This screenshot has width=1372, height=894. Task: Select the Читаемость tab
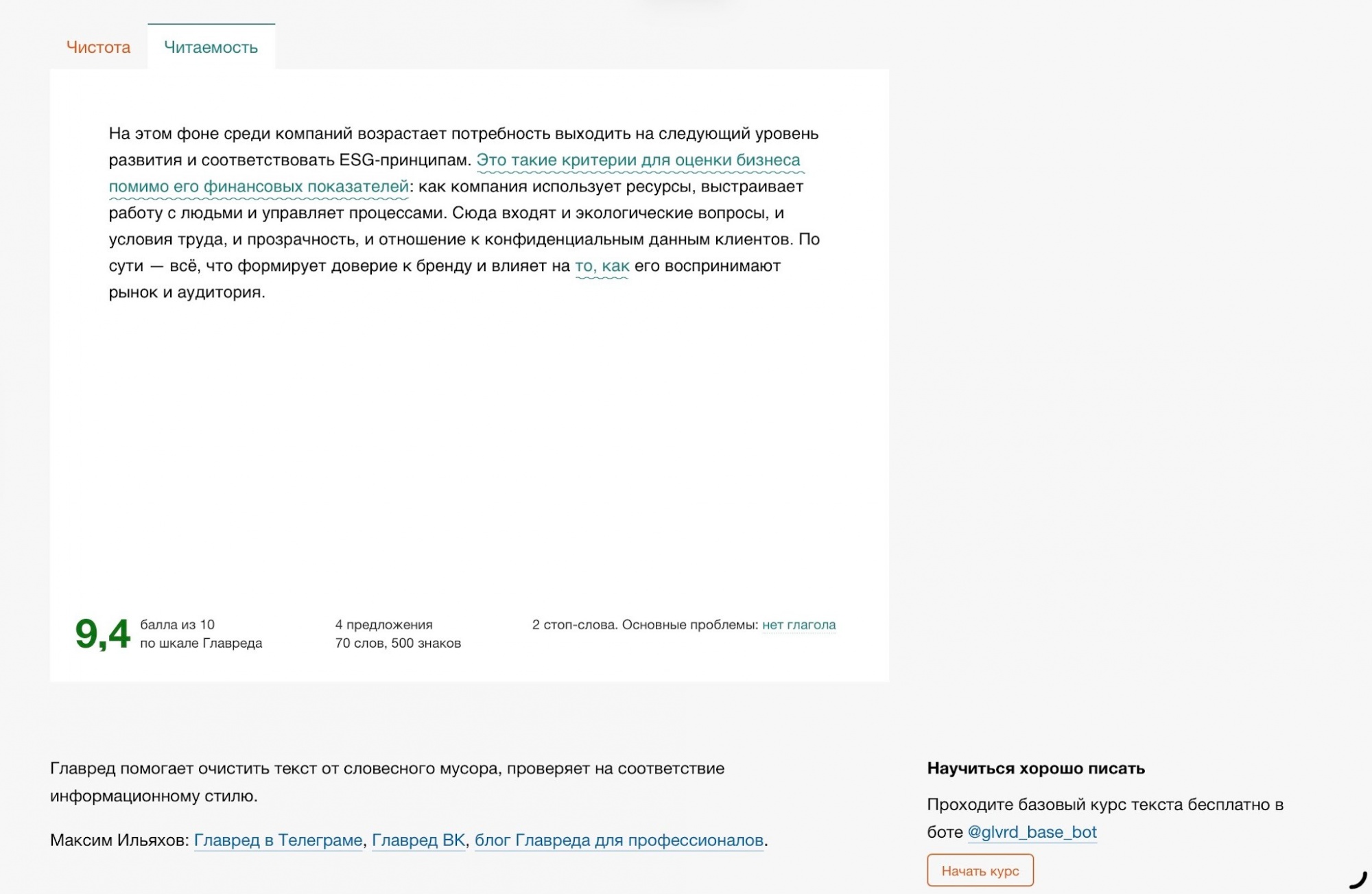pos(211,47)
